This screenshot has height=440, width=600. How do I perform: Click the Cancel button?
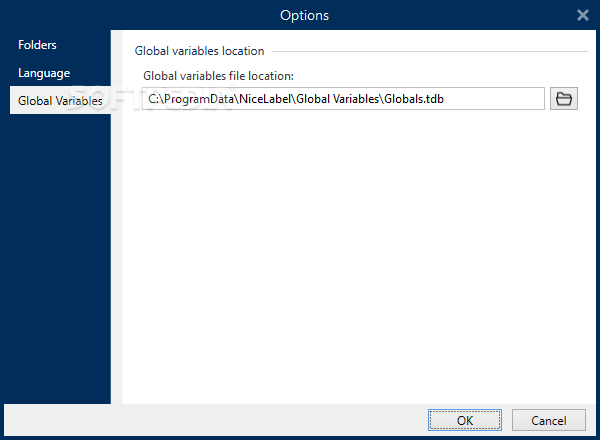click(548, 420)
